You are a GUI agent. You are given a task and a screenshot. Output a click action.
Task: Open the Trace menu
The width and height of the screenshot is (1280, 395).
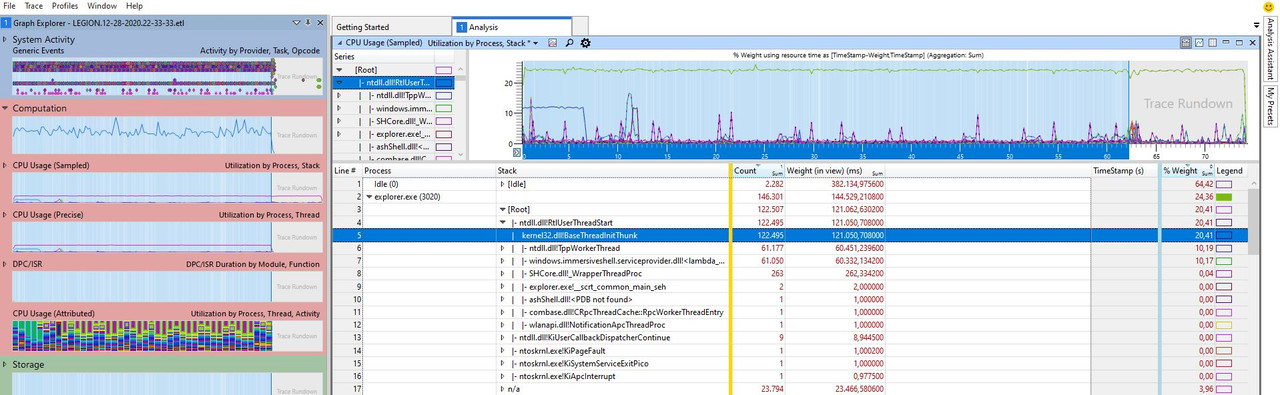[34, 6]
